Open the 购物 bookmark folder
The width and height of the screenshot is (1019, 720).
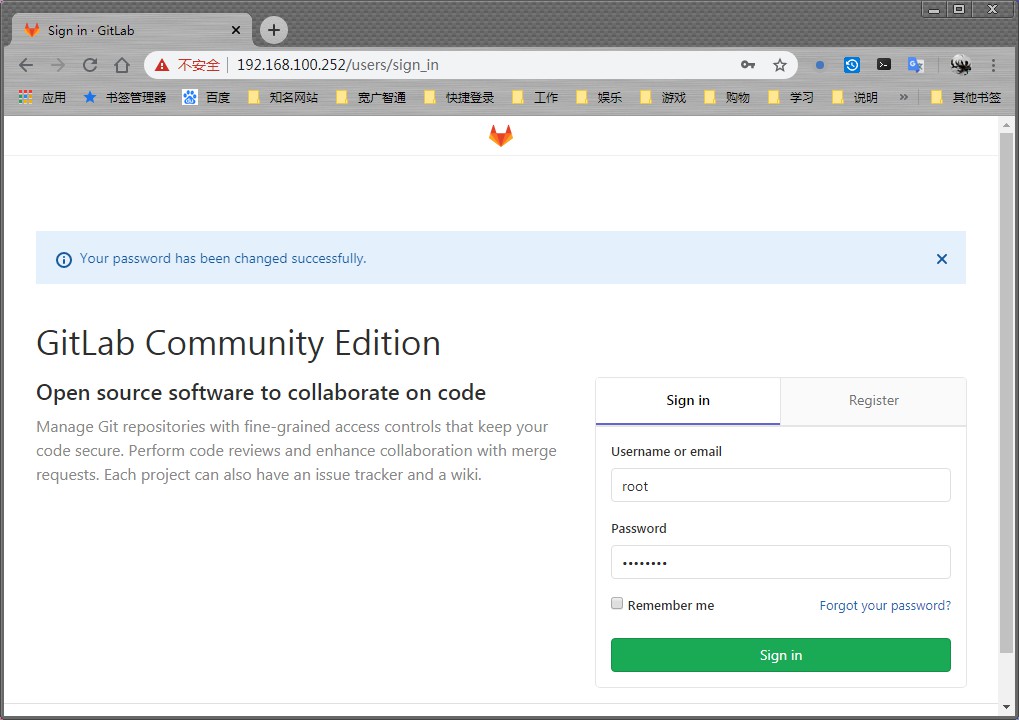click(x=727, y=97)
